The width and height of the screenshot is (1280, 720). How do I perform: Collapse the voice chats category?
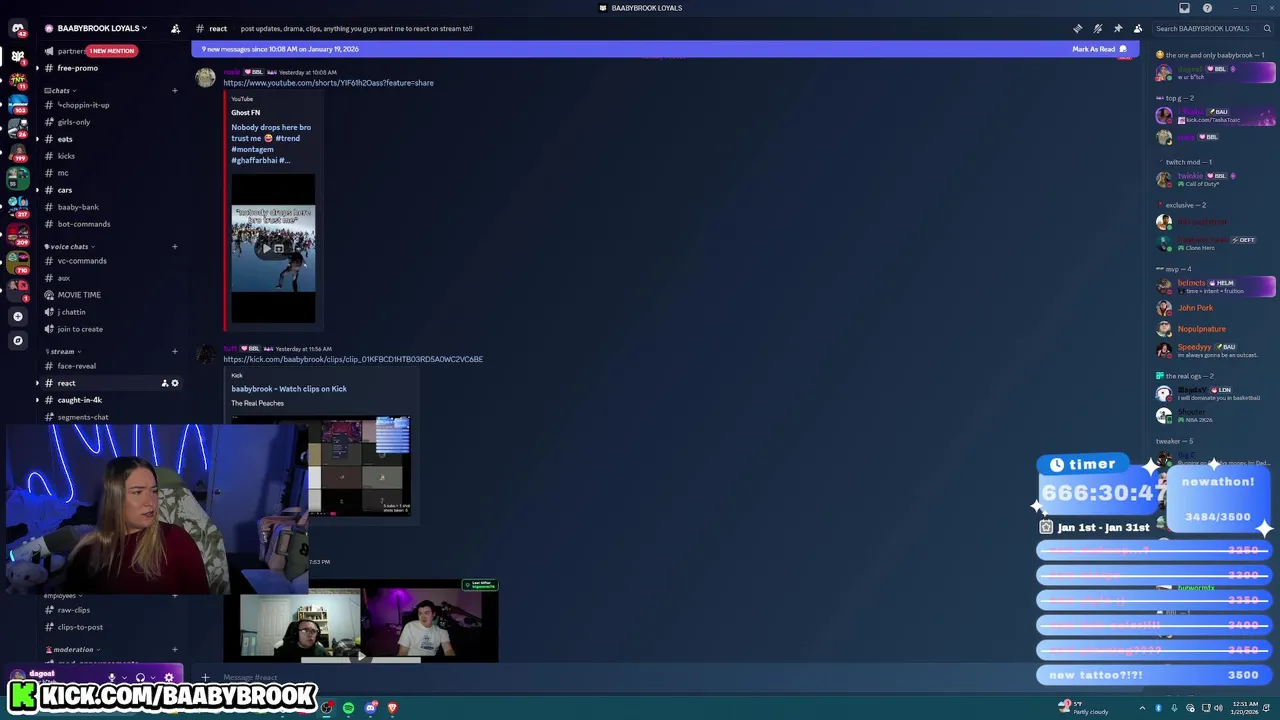[x=69, y=246]
